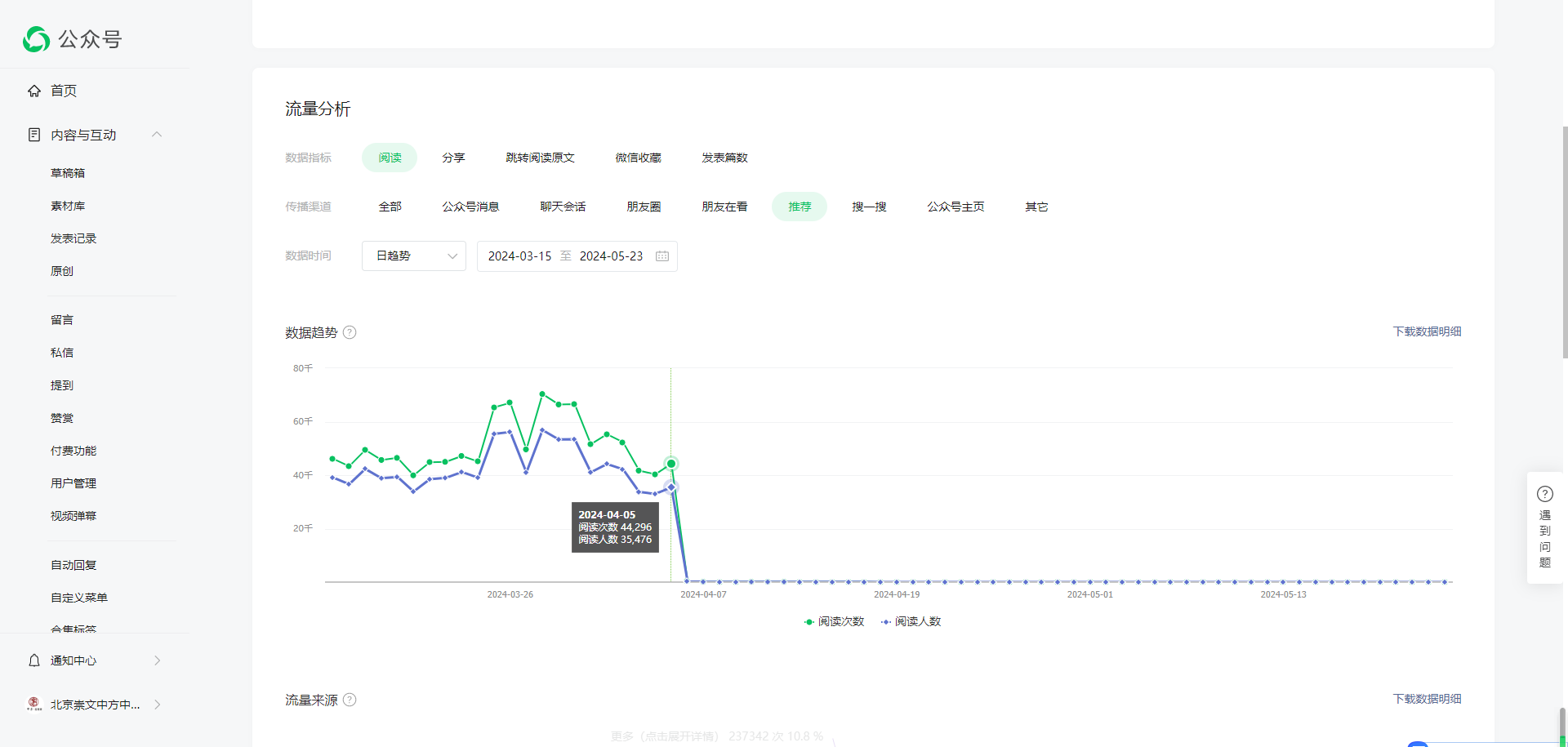1568x747 pixels.
Task: Select the 推荐 channel filter
Action: pyautogui.click(x=800, y=207)
